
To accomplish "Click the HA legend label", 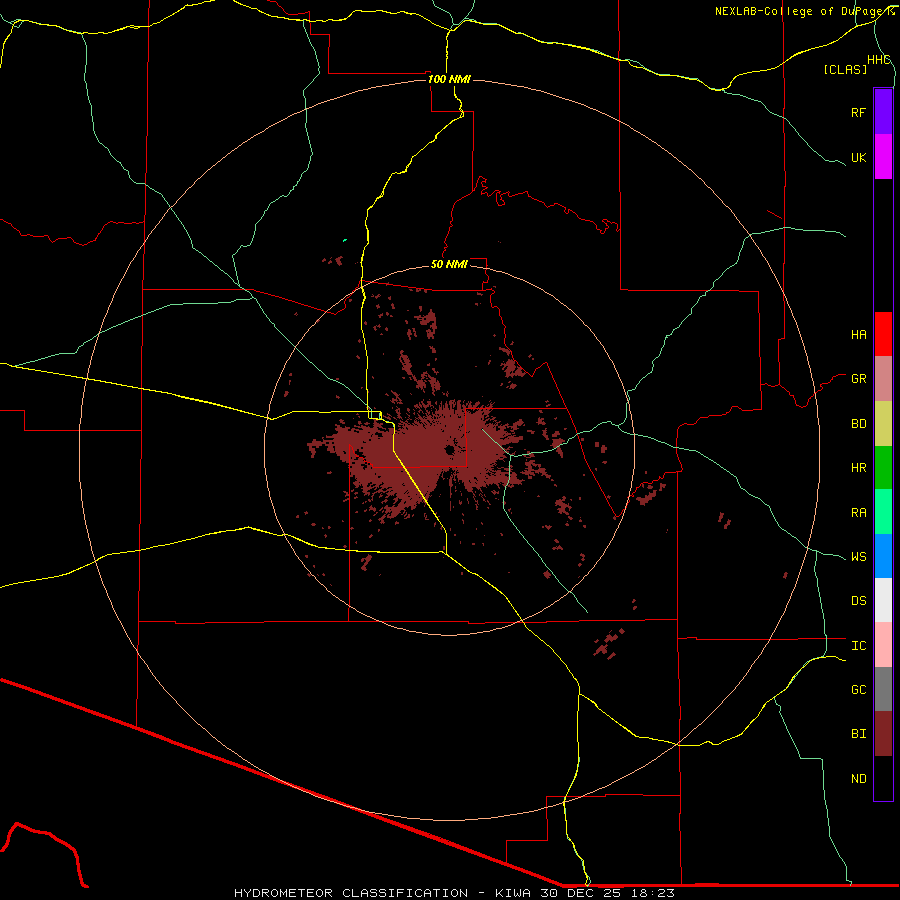I will (858, 335).
